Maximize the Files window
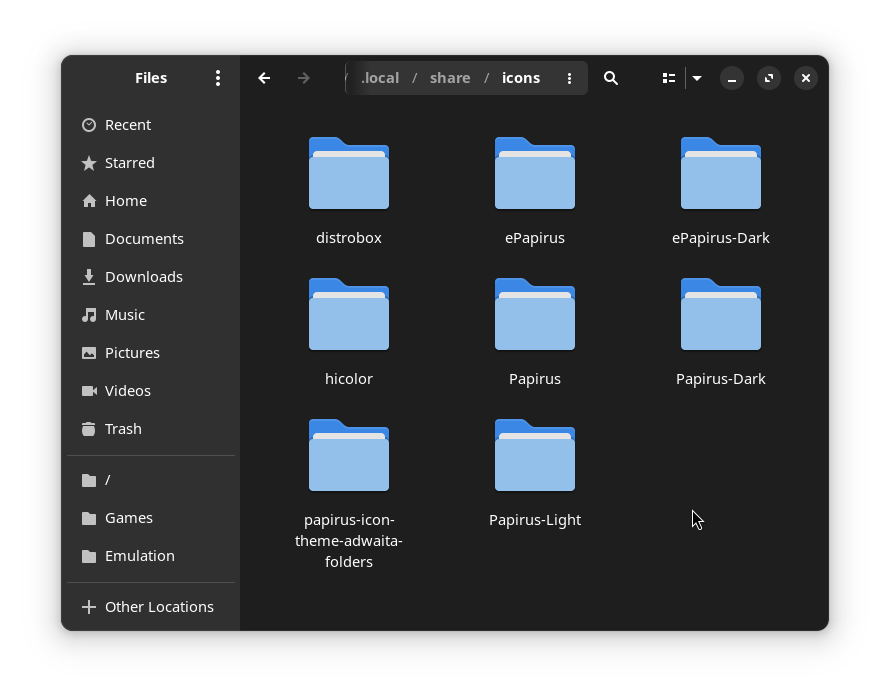The height and width of the screenshot is (698, 890). pos(769,78)
